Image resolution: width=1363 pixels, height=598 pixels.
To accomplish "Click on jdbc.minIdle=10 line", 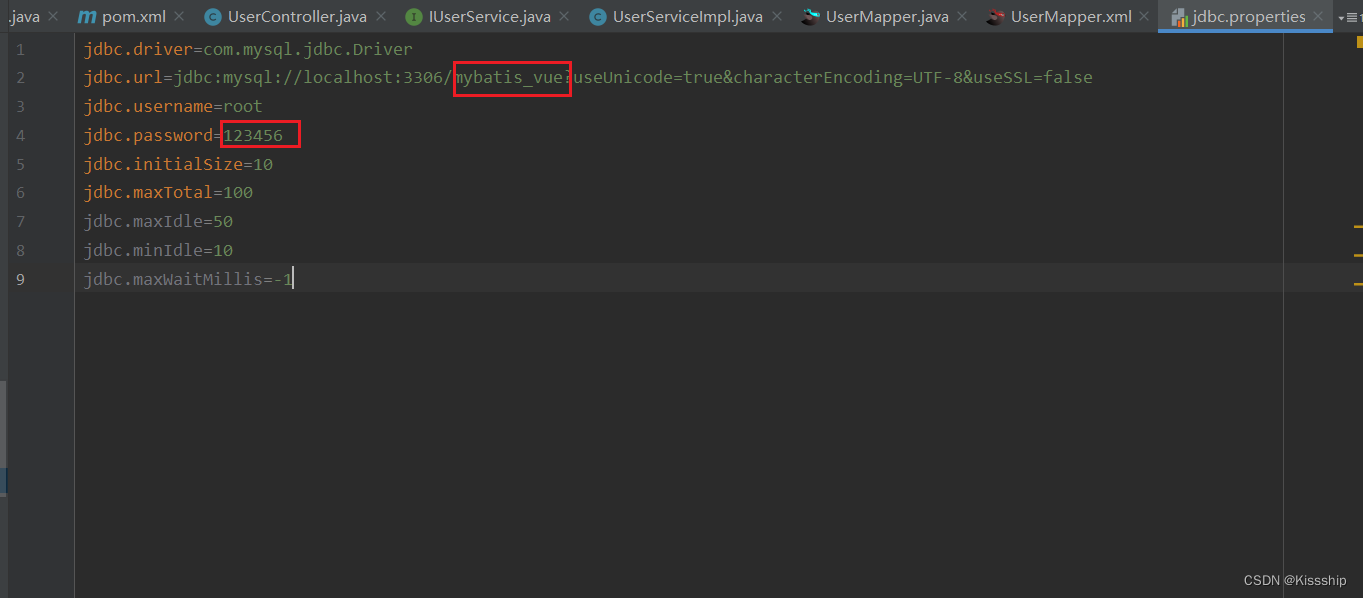I will (158, 250).
